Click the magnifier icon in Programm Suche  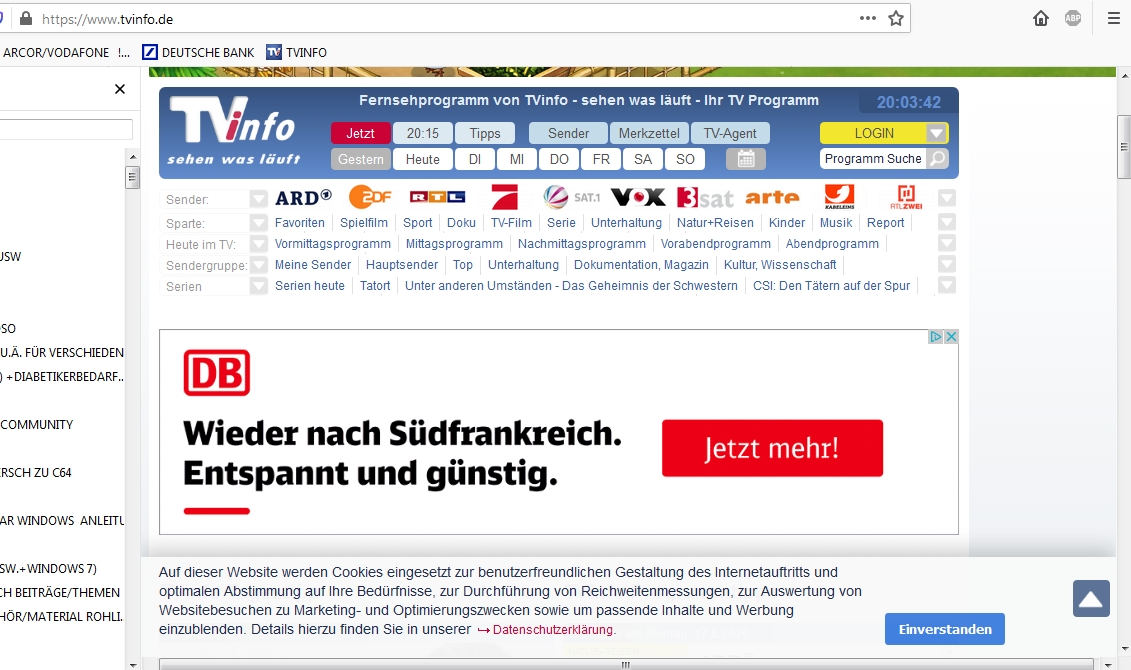click(937, 159)
